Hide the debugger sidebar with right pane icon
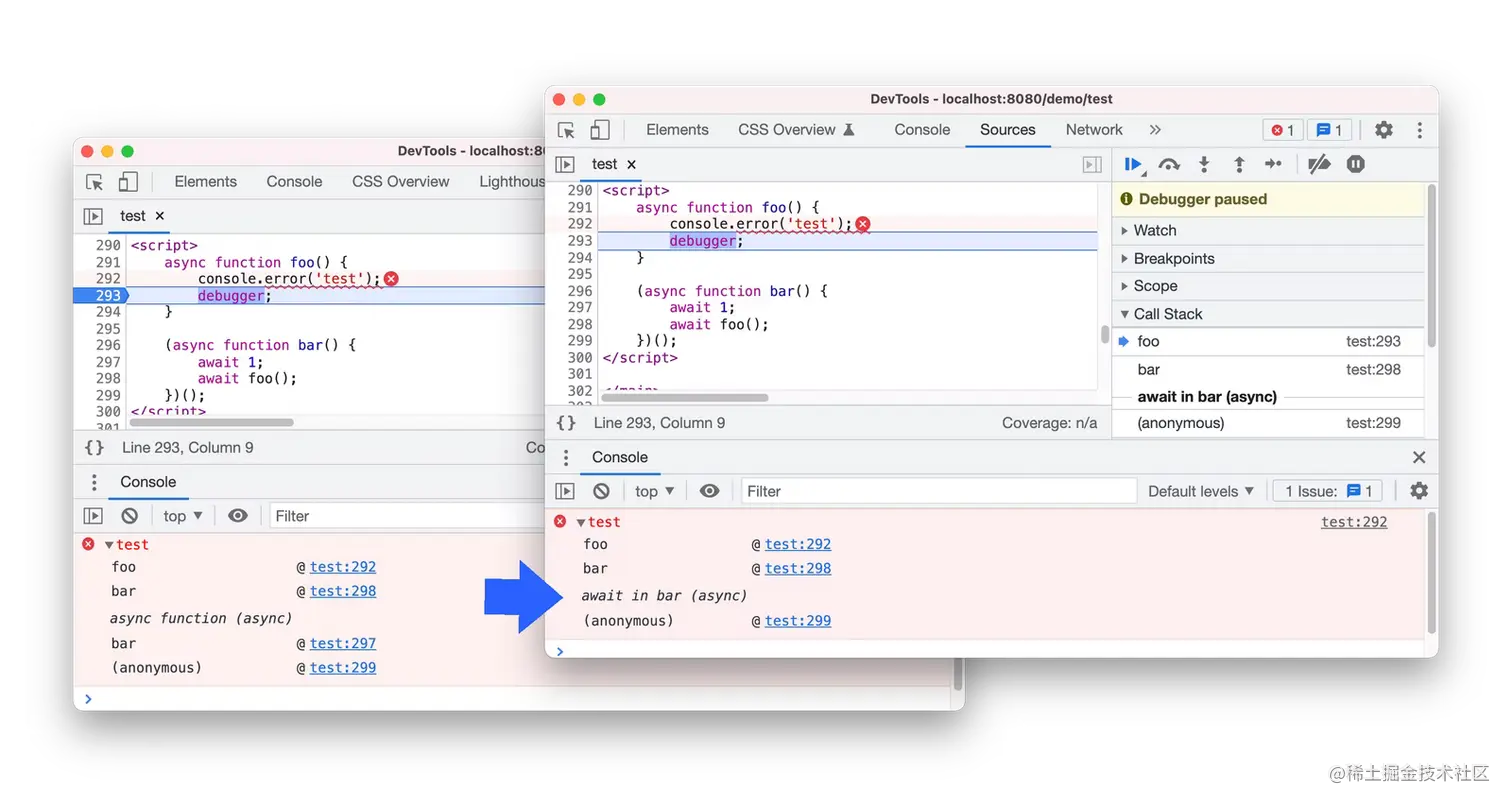 pos(1092,164)
